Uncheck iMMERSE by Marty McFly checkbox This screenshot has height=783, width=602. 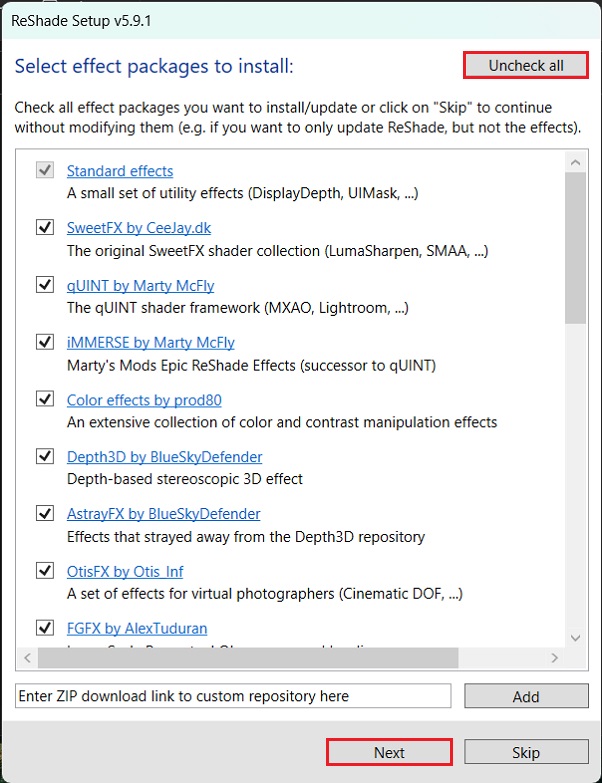point(45,342)
